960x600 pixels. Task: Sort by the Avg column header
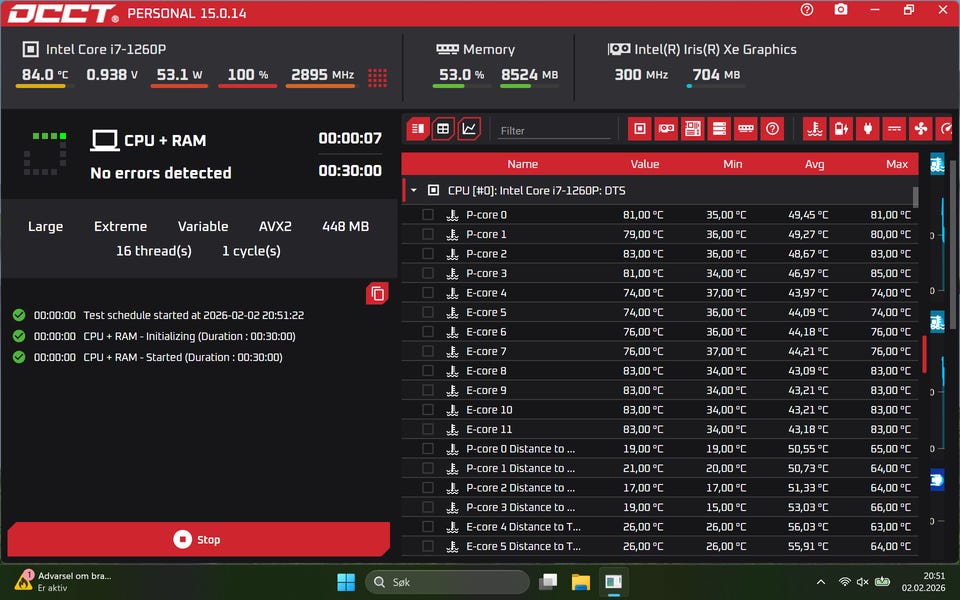click(814, 164)
